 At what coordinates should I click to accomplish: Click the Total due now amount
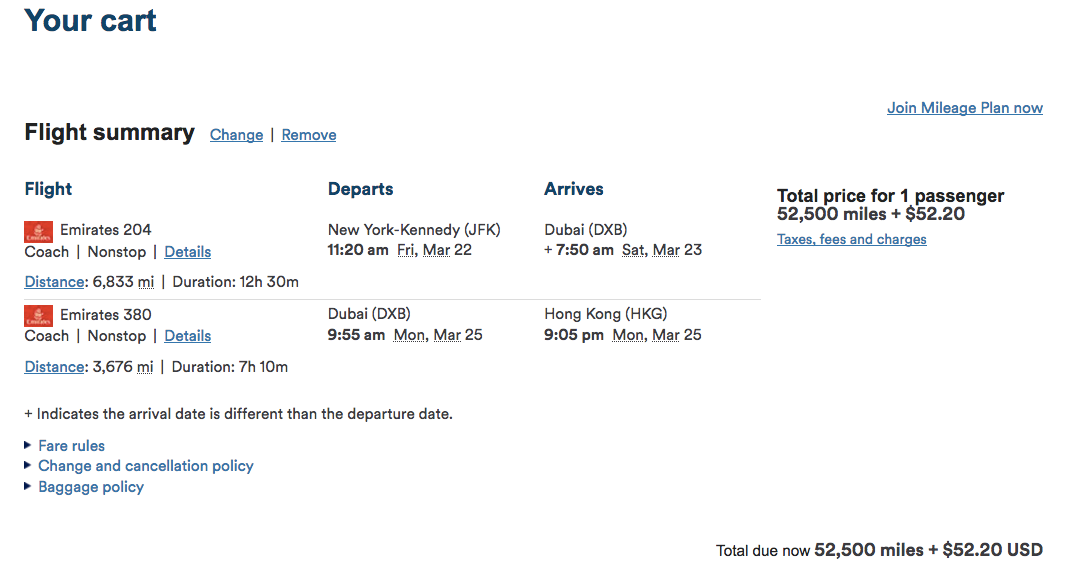pyautogui.click(x=928, y=550)
